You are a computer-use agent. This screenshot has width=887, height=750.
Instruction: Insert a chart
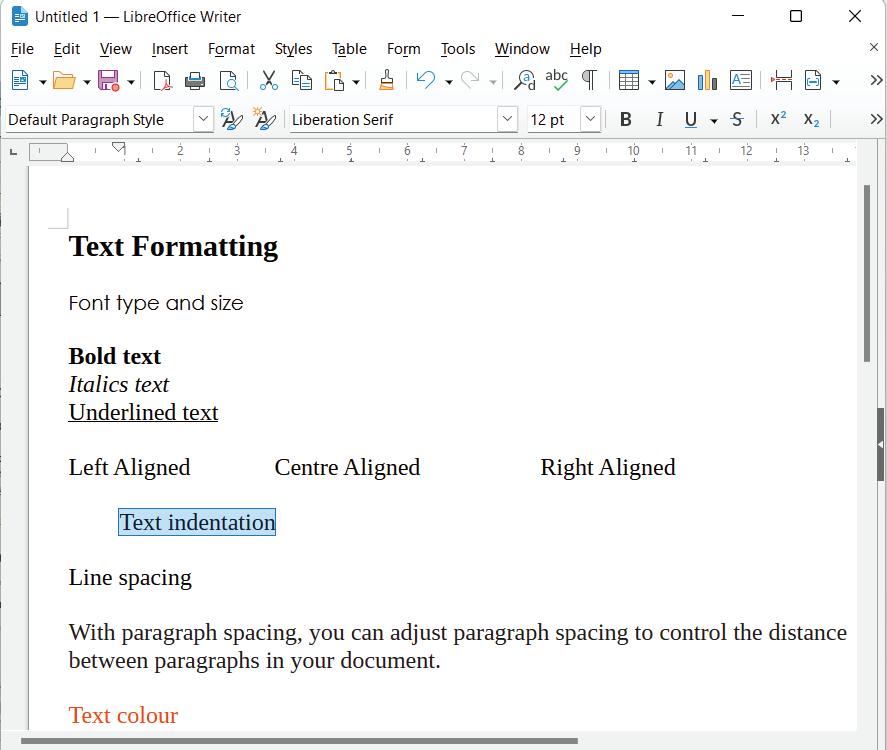[707, 80]
